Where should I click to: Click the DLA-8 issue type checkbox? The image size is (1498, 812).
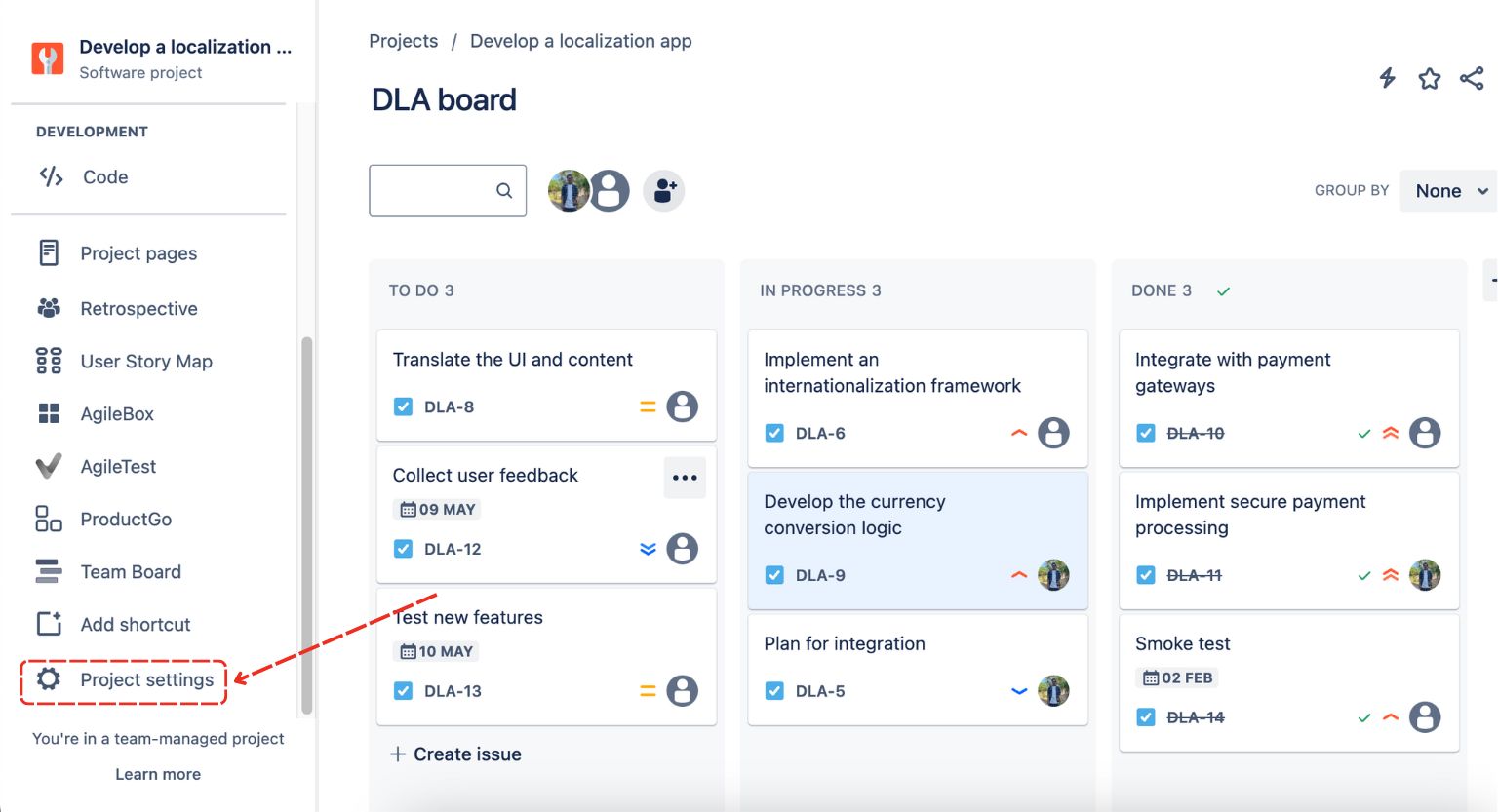[403, 406]
